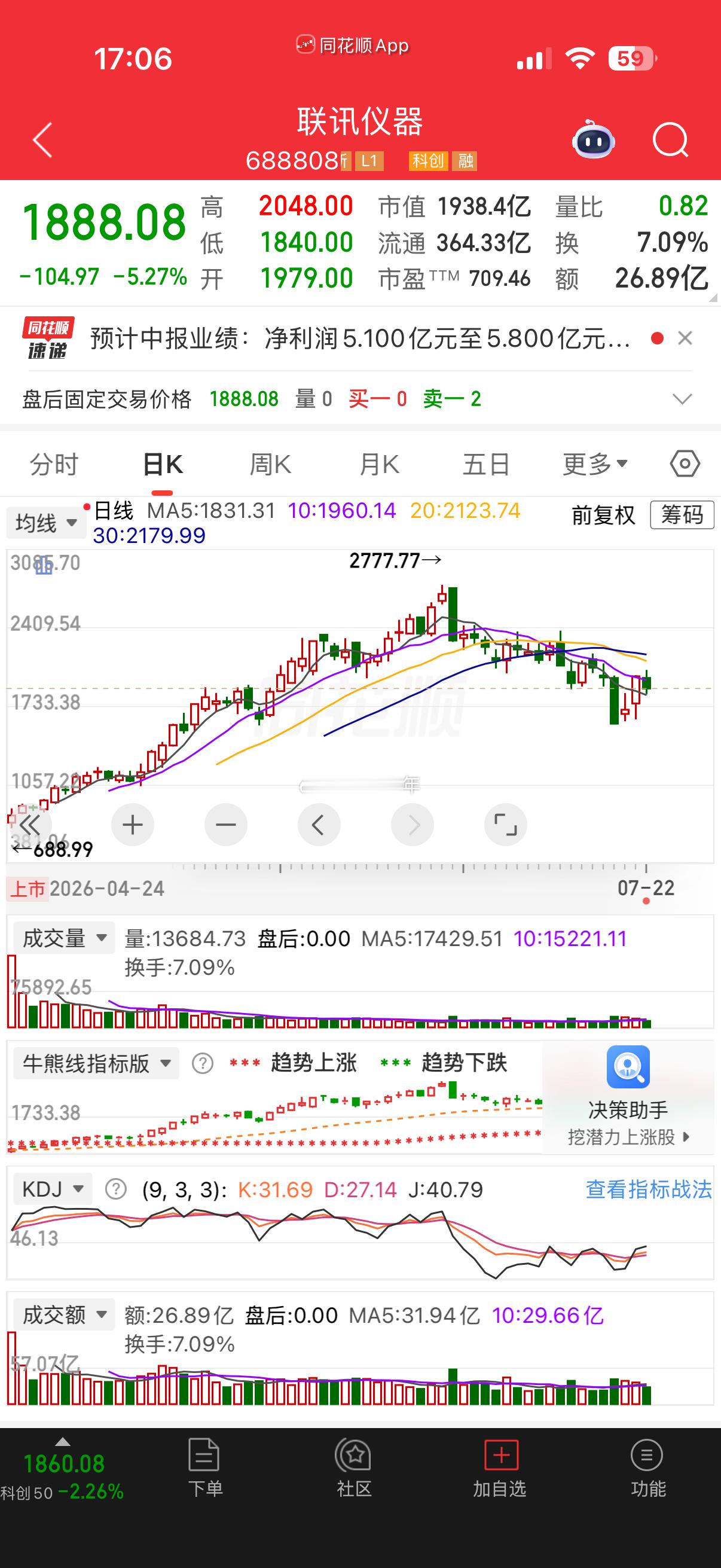721x1568 pixels.
Task: Open the 成交量 indicator dropdown
Action: (x=63, y=938)
